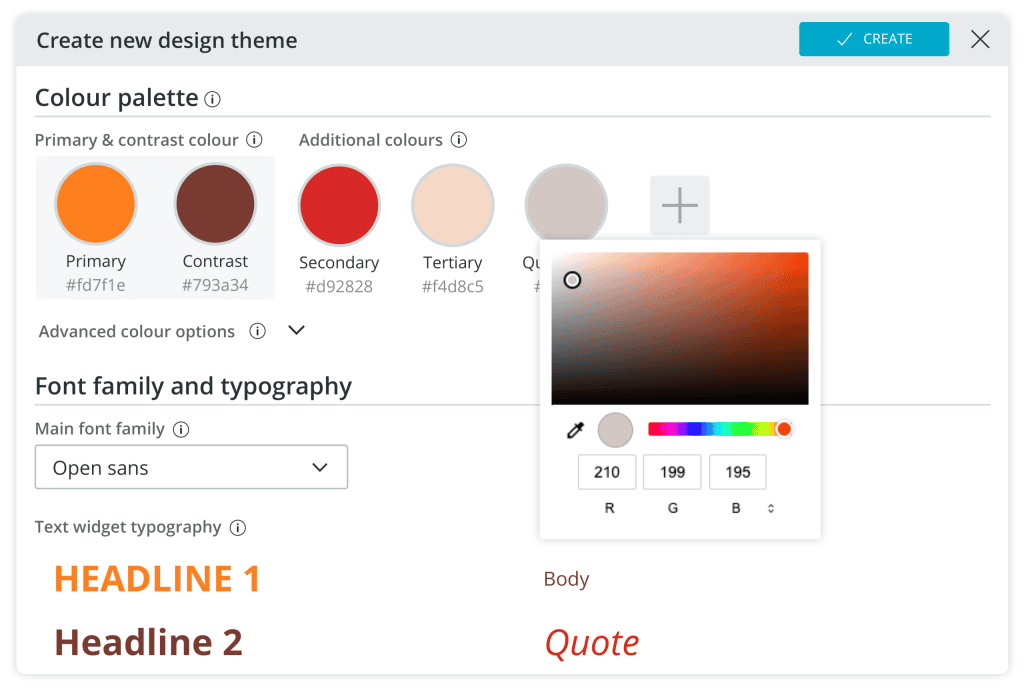Image resolution: width=1024 pixels, height=689 pixels.
Task: Select the Primary colour swatch #fd7f1e
Action: click(95, 203)
